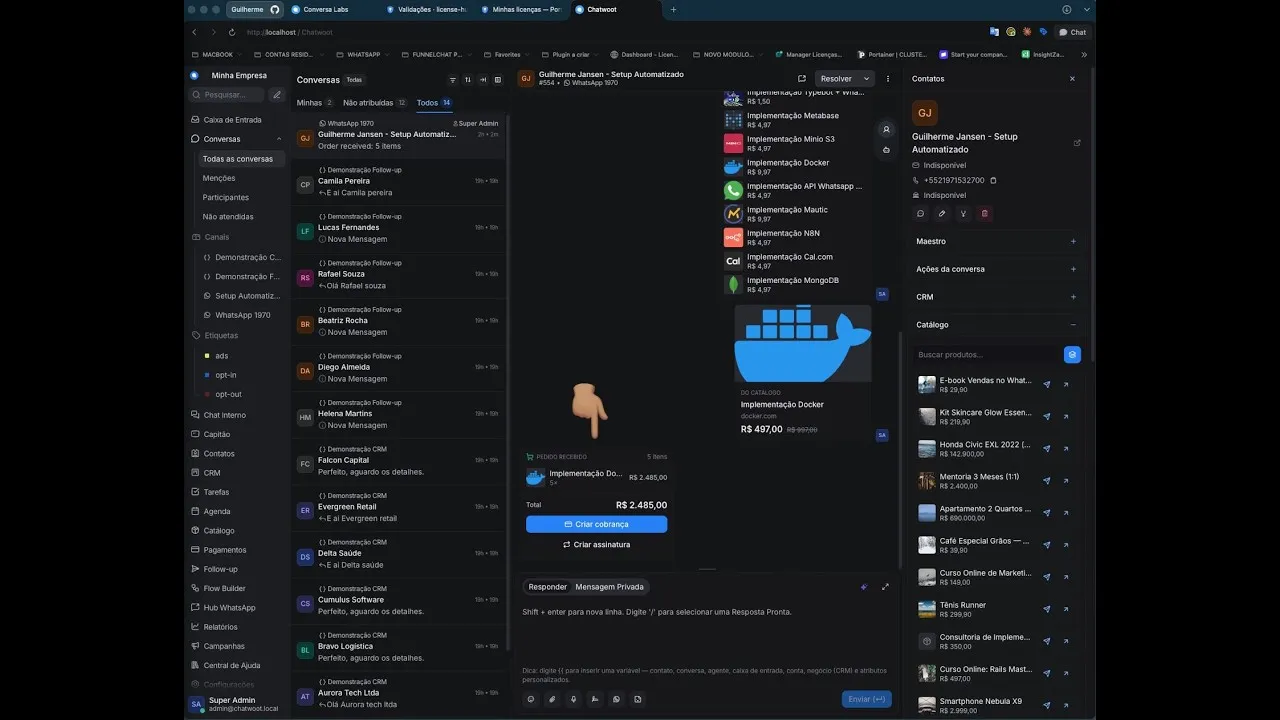Click the signature icon in reply toolbar
This screenshot has height=720, width=1280.
tap(595, 699)
